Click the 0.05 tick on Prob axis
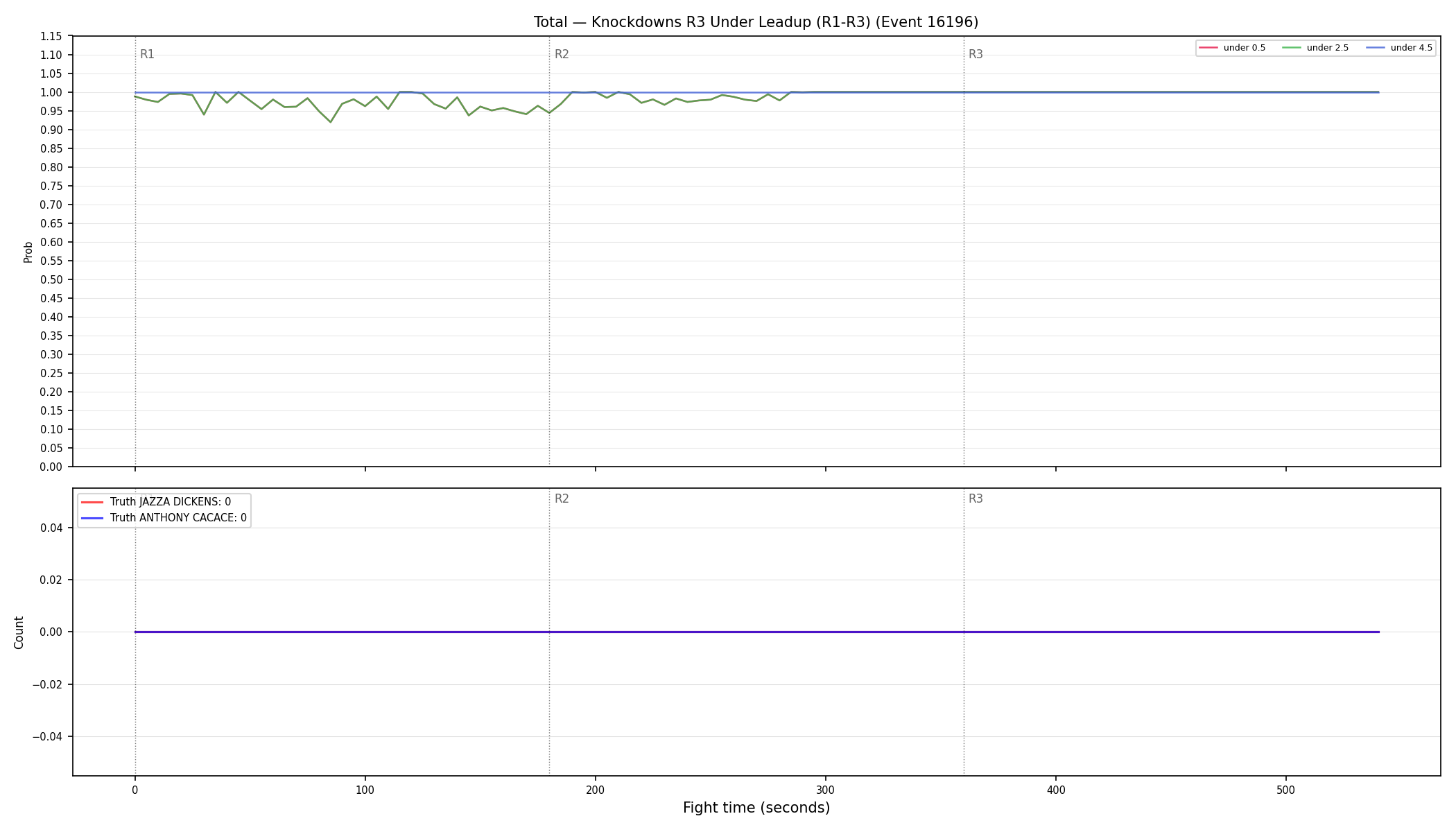1456x832 pixels. [x=51, y=449]
